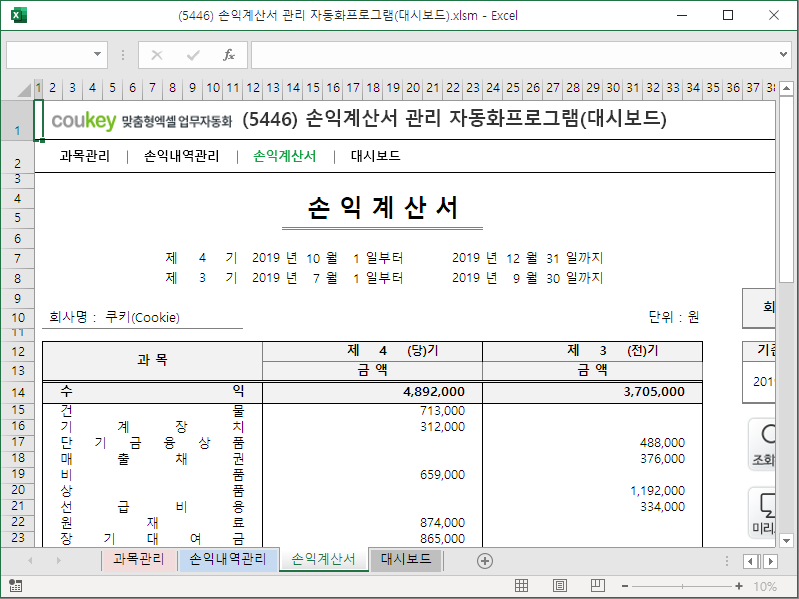Click the cancel (X) formula bar icon
799x599 pixels.
click(157, 55)
